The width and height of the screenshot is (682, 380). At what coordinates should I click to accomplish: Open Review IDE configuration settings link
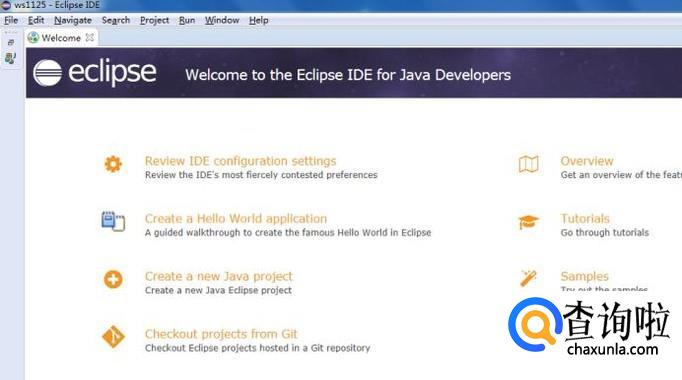pyautogui.click(x=241, y=161)
